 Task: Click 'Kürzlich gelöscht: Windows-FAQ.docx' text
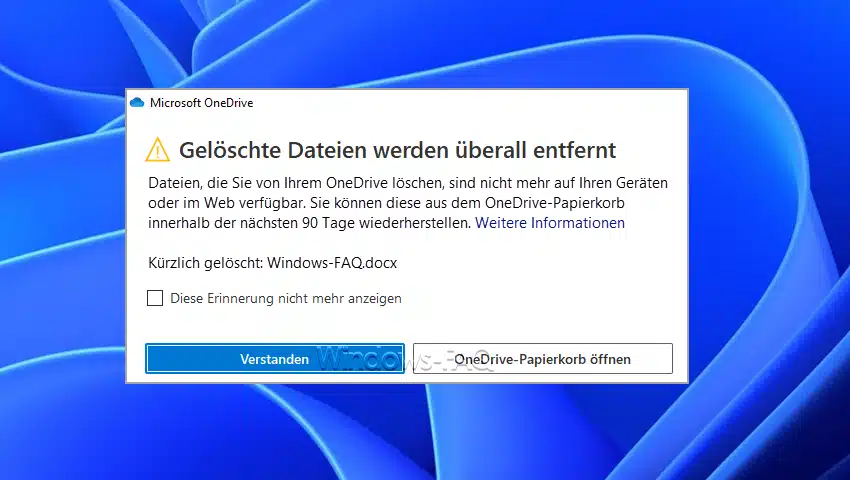[273, 263]
